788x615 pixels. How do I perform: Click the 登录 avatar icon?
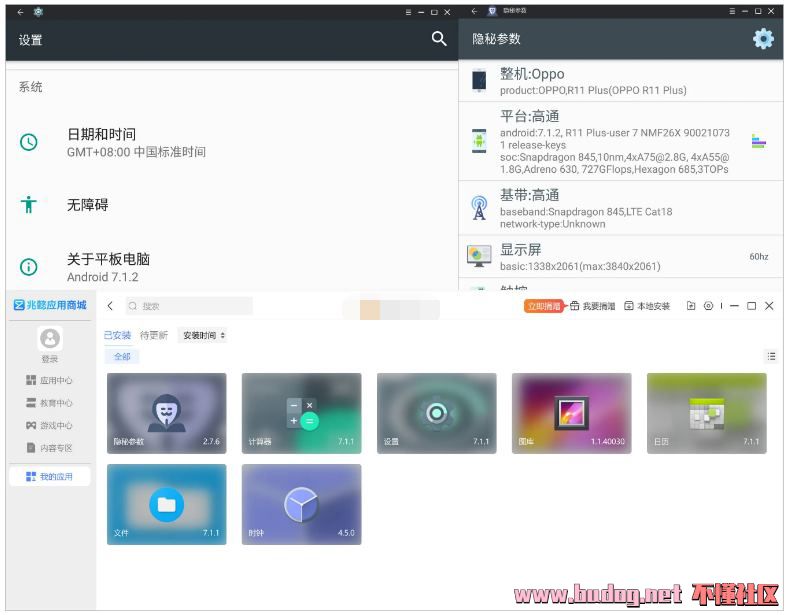[49, 339]
